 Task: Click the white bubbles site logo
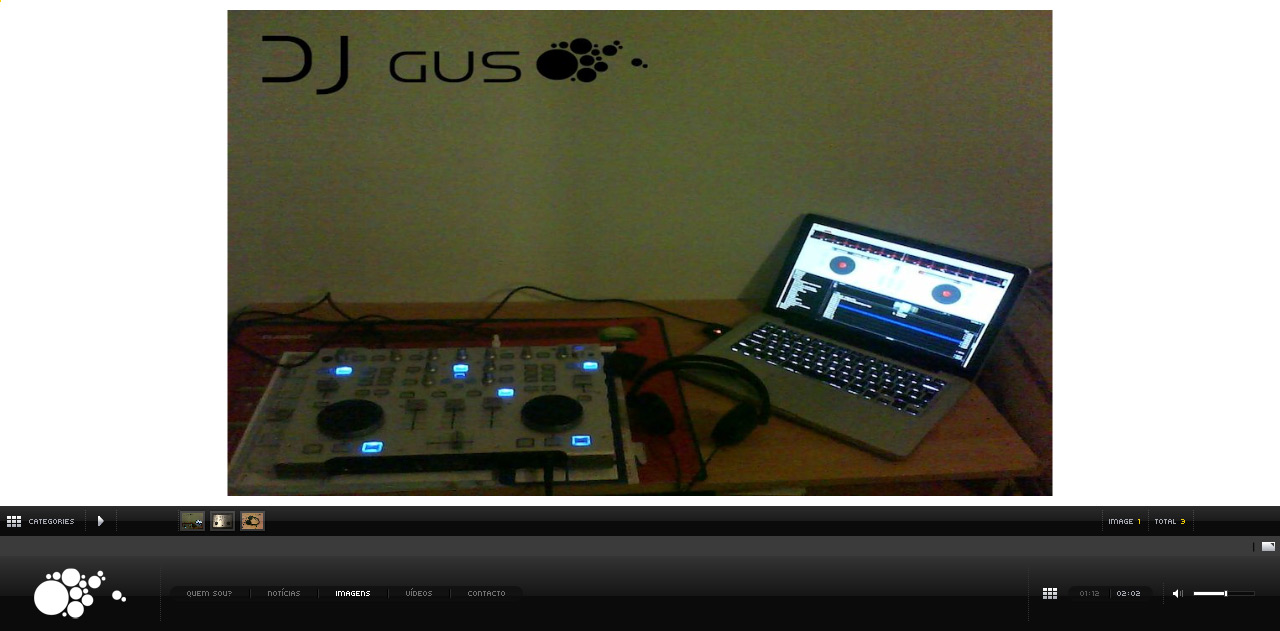click(x=79, y=593)
